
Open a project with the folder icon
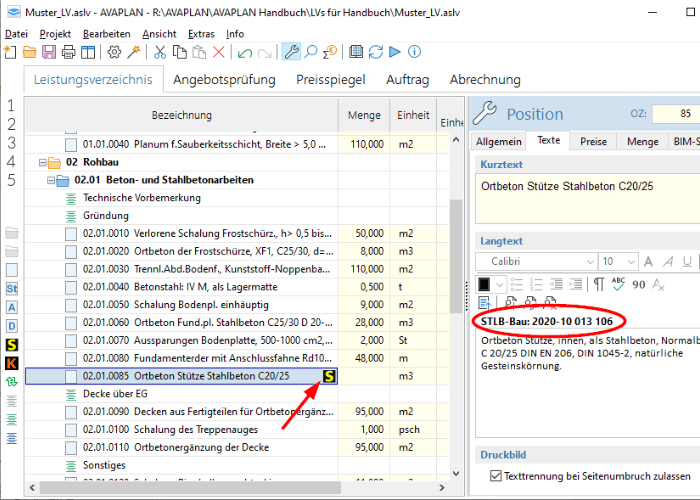click(x=29, y=52)
